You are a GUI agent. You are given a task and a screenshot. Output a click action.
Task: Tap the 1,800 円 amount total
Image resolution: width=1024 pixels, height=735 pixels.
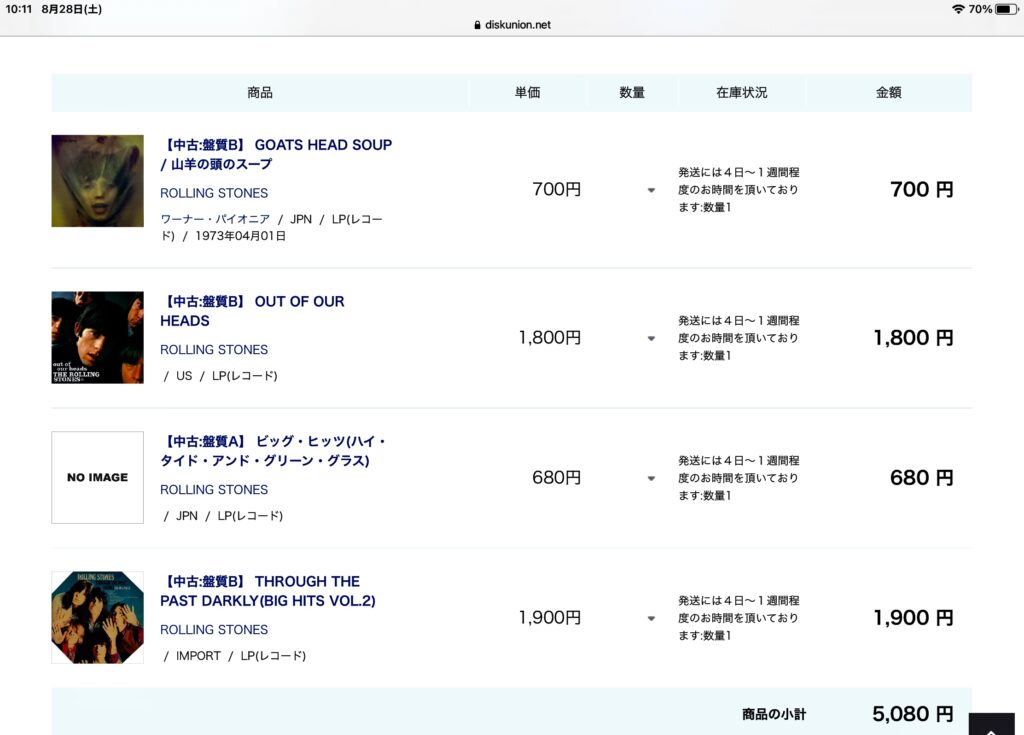pos(914,338)
